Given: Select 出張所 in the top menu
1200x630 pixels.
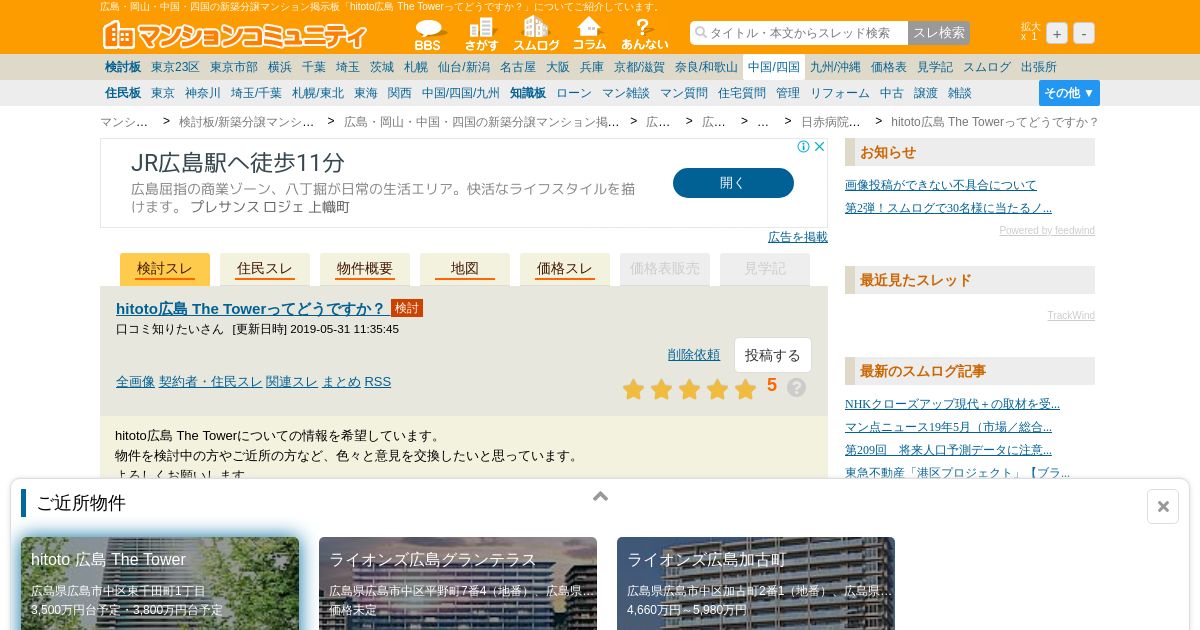Looking at the screenshot, I should coord(1039,67).
